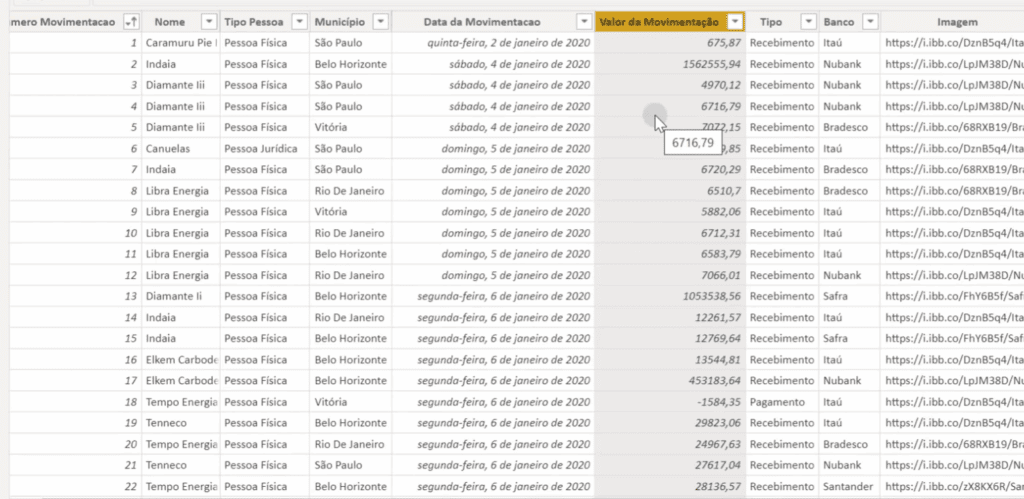The image size is (1024, 499).
Task: Click 'Indaia' name cell in row 2
Action: (x=181, y=64)
